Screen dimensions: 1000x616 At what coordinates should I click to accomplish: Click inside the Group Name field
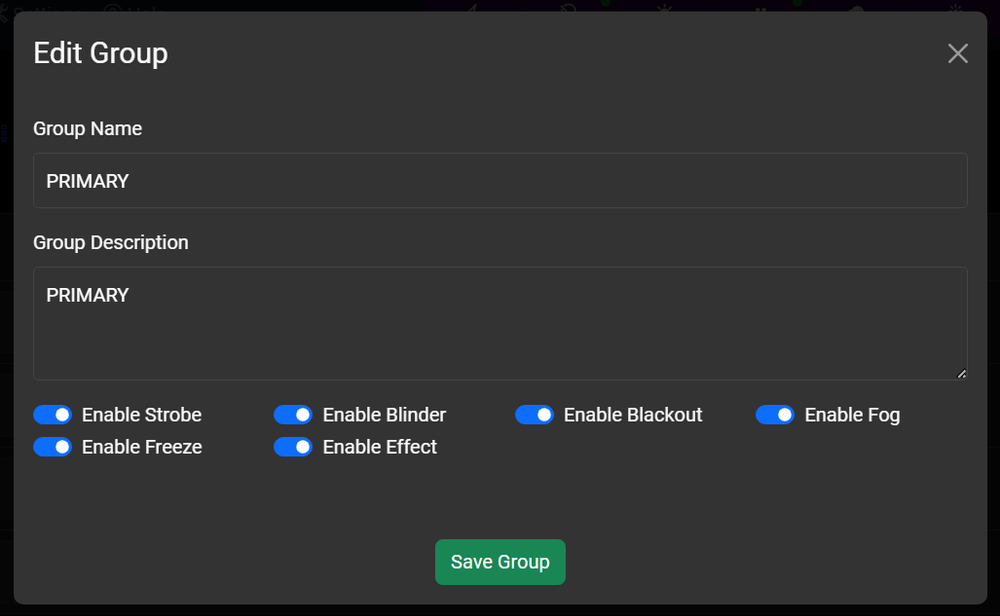(500, 180)
